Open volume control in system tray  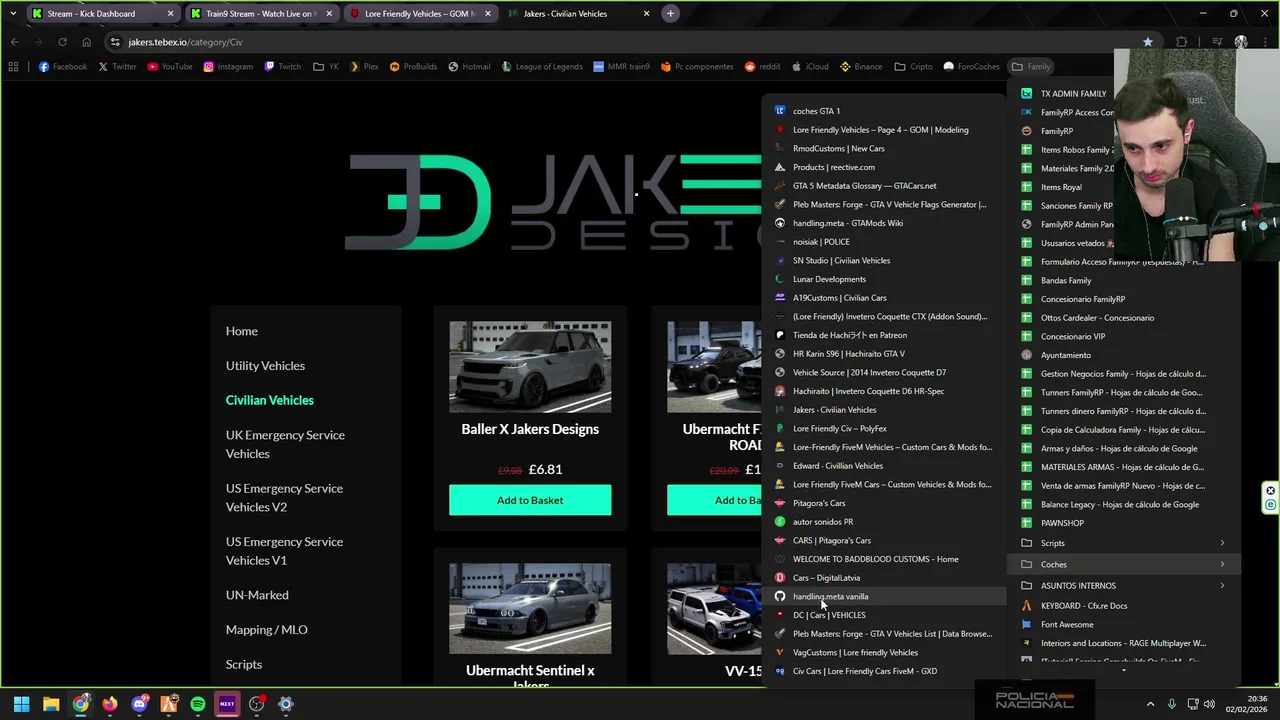(x=1209, y=704)
